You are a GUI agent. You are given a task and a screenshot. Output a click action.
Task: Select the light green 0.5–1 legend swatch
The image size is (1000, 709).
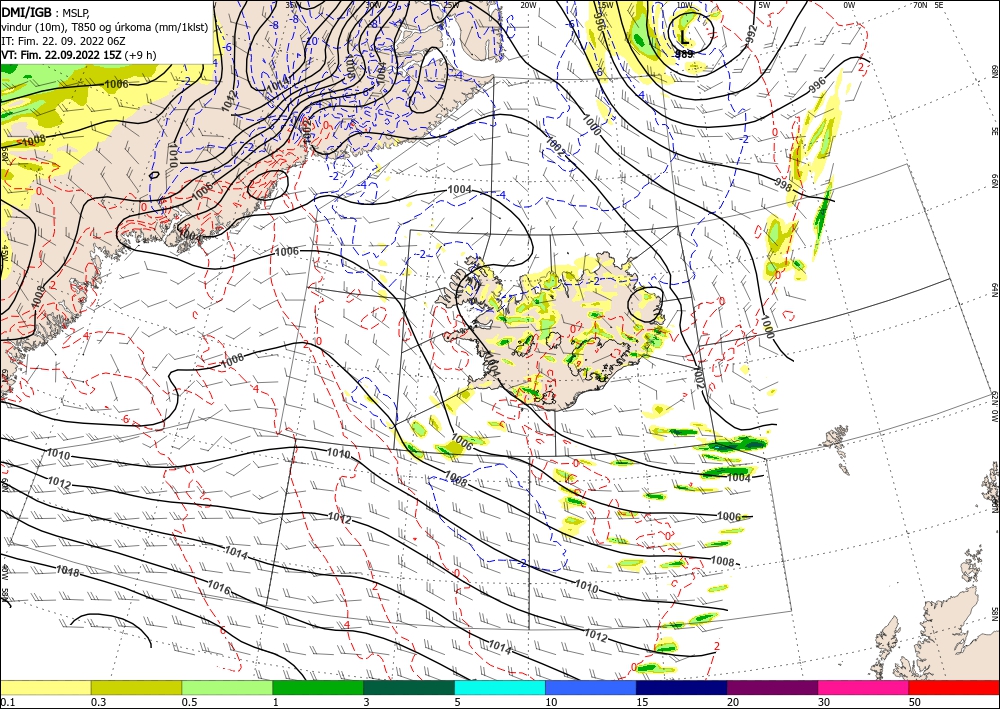(x=227, y=687)
